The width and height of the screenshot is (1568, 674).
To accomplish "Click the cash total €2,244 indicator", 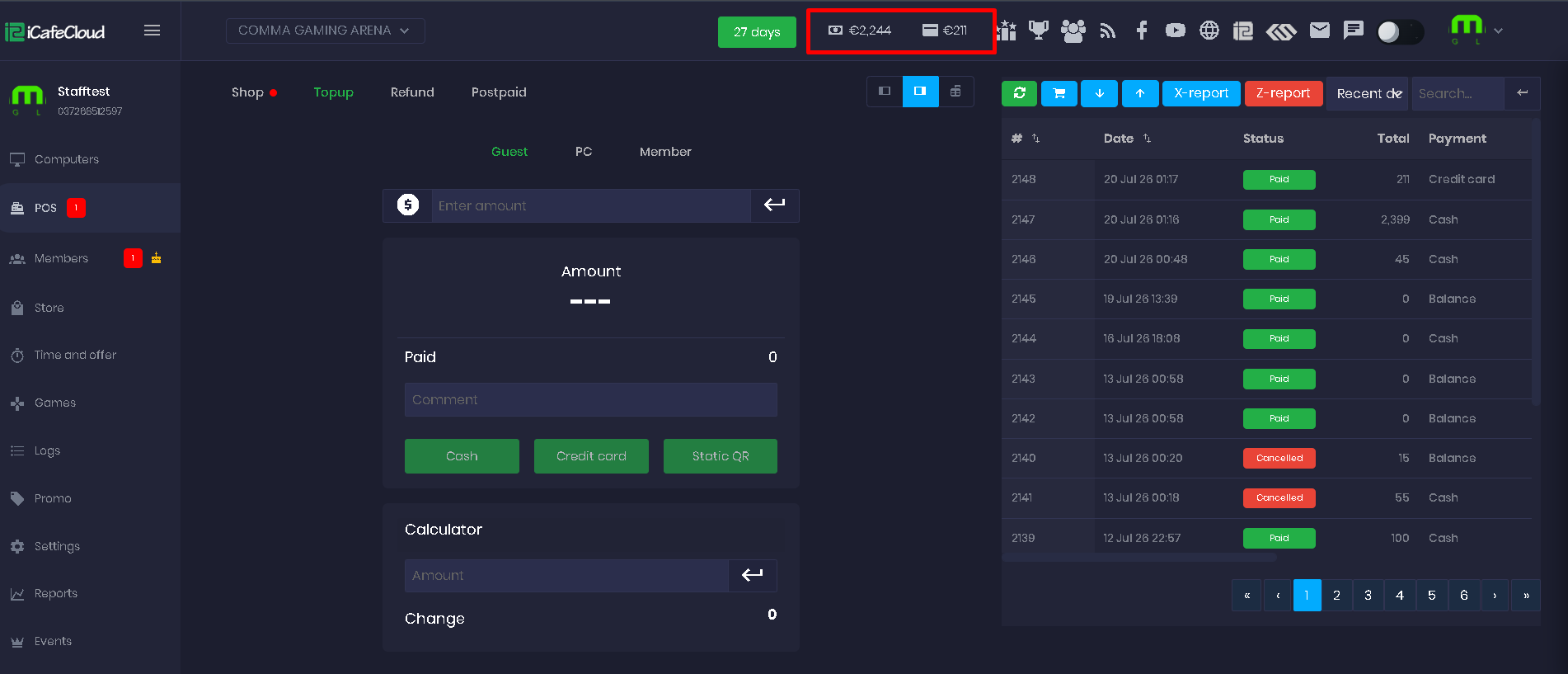I will pyautogui.click(x=860, y=31).
